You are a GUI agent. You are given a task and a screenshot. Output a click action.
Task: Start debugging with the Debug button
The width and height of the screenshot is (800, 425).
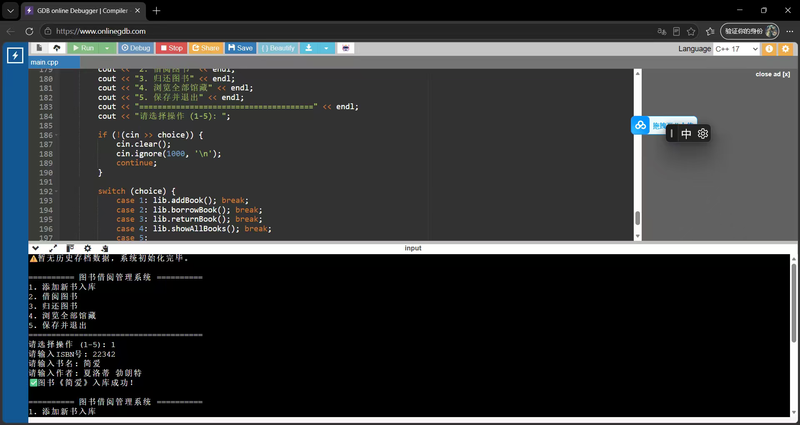tap(136, 48)
